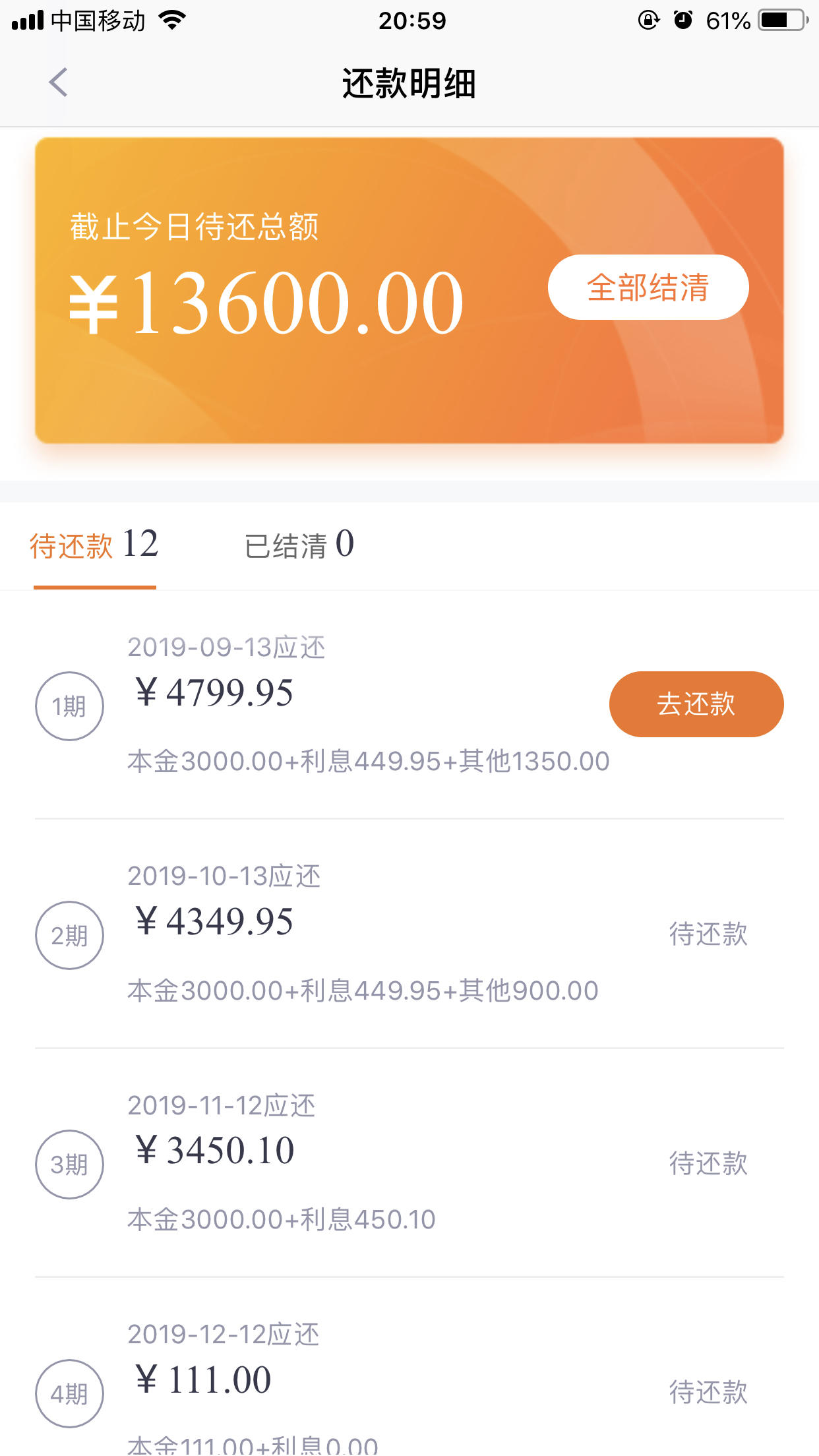Select the 4期 circle badge
Screen dimensions: 819x1456
coord(69,1393)
